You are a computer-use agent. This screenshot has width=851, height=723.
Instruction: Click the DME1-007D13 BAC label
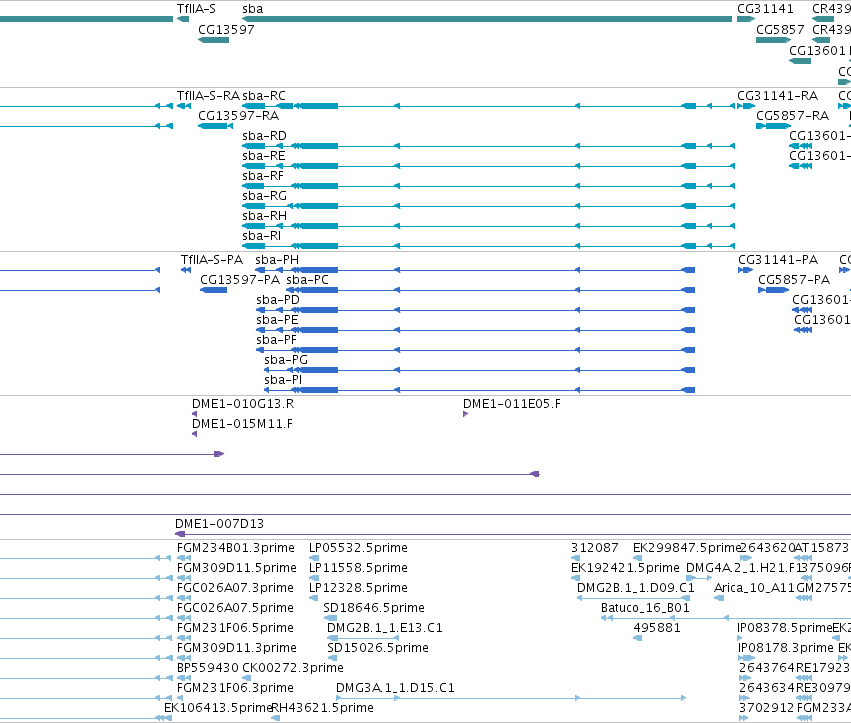219,524
